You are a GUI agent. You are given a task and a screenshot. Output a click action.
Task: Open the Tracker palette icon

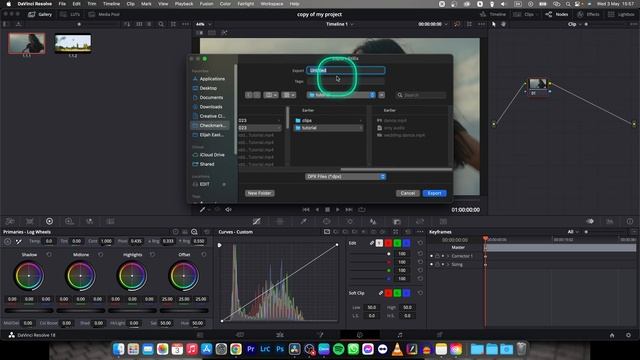(x=350, y=221)
